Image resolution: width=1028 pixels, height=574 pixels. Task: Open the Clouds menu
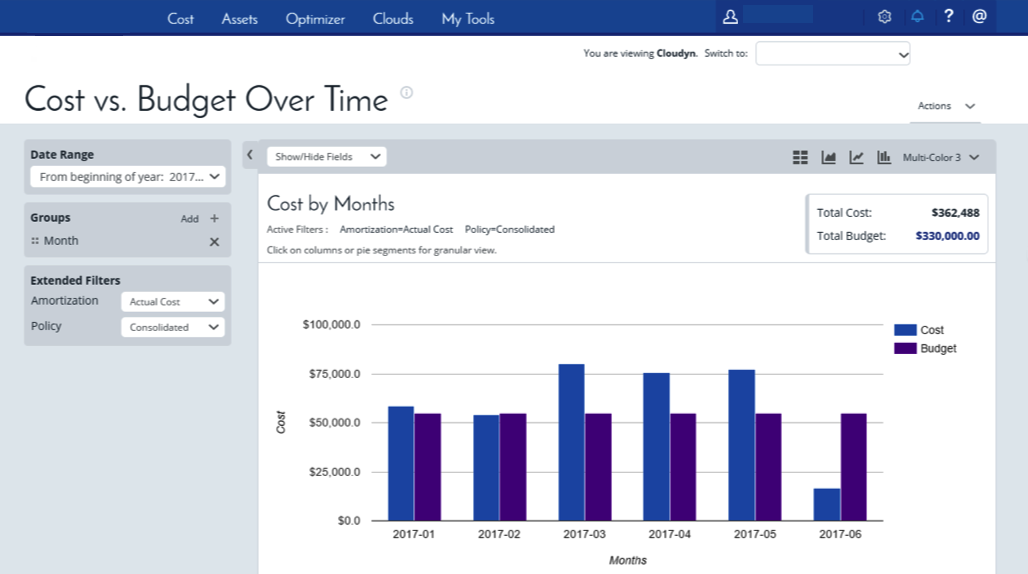pyautogui.click(x=393, y=18)
